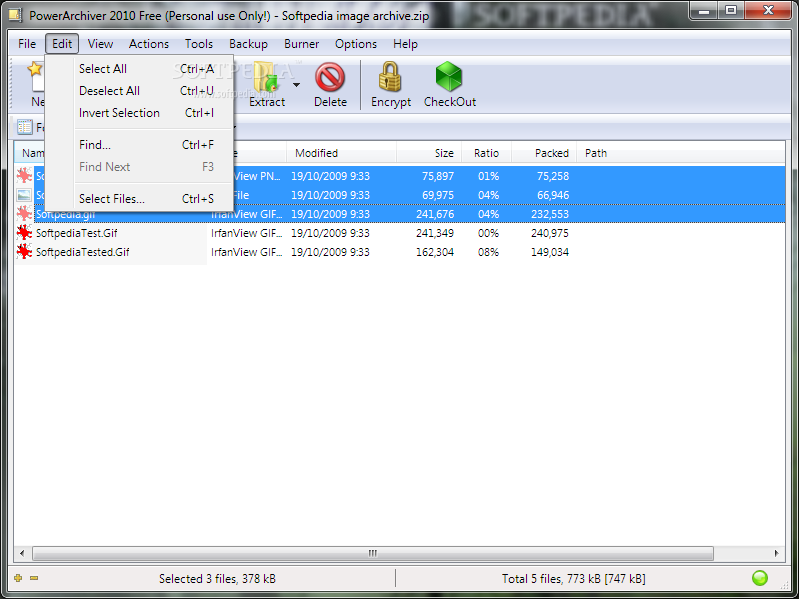The image size is (799, 599).
Task: Click packed value 232,553
Action: [550, 214]
